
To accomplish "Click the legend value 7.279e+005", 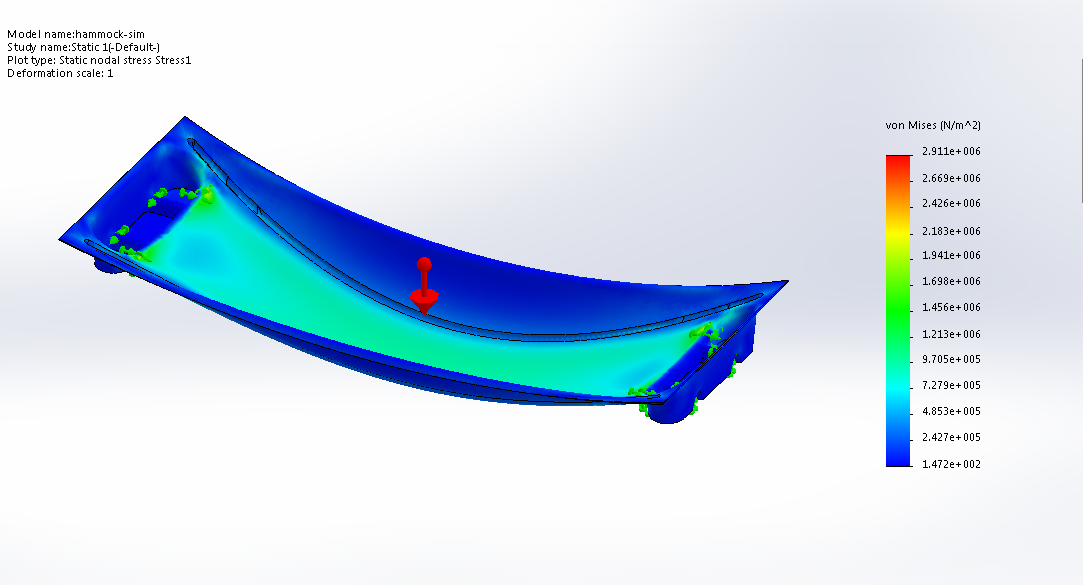I will point(951,385).
